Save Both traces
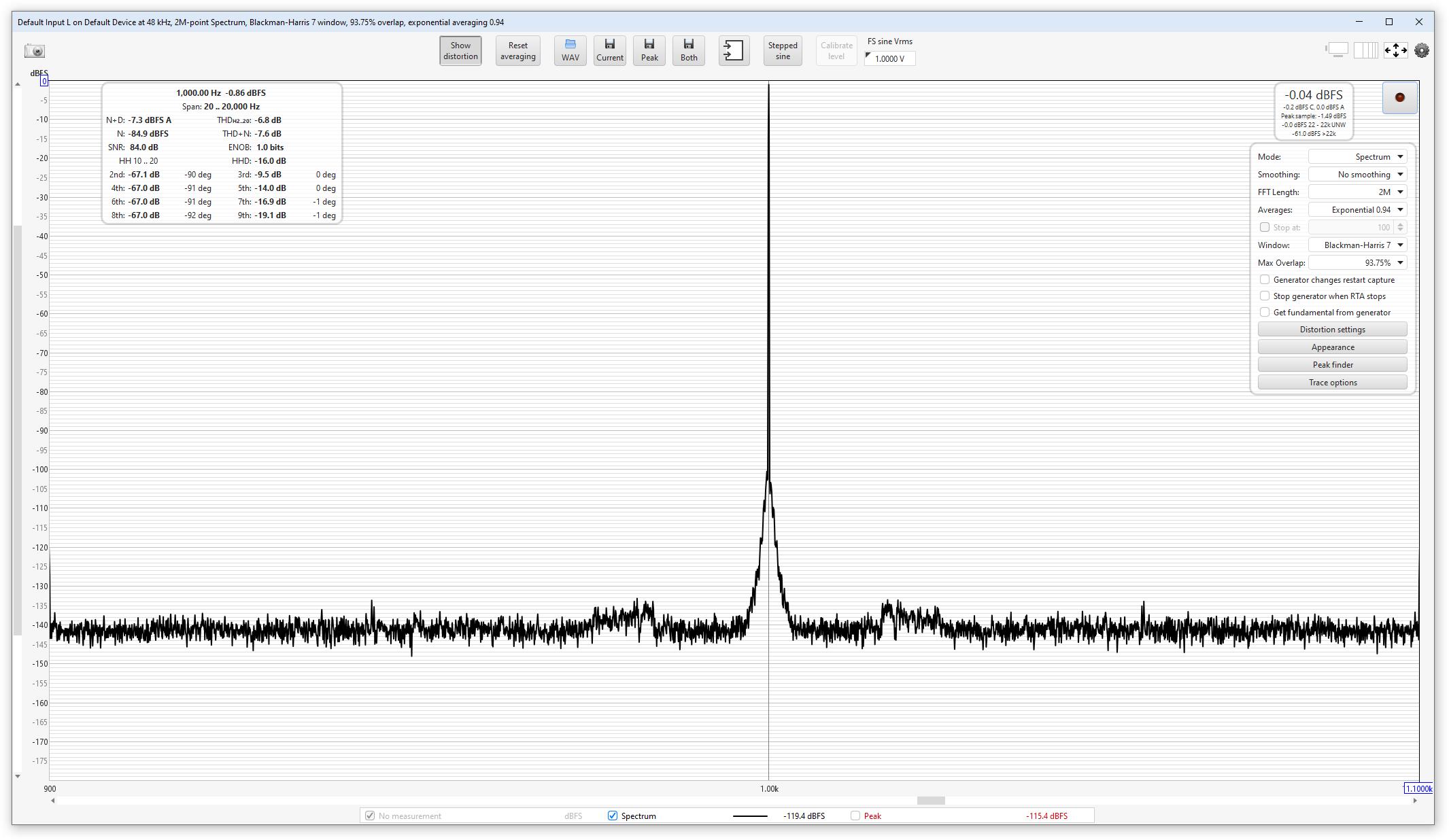The image size is (1449, 840). [688, 51]
